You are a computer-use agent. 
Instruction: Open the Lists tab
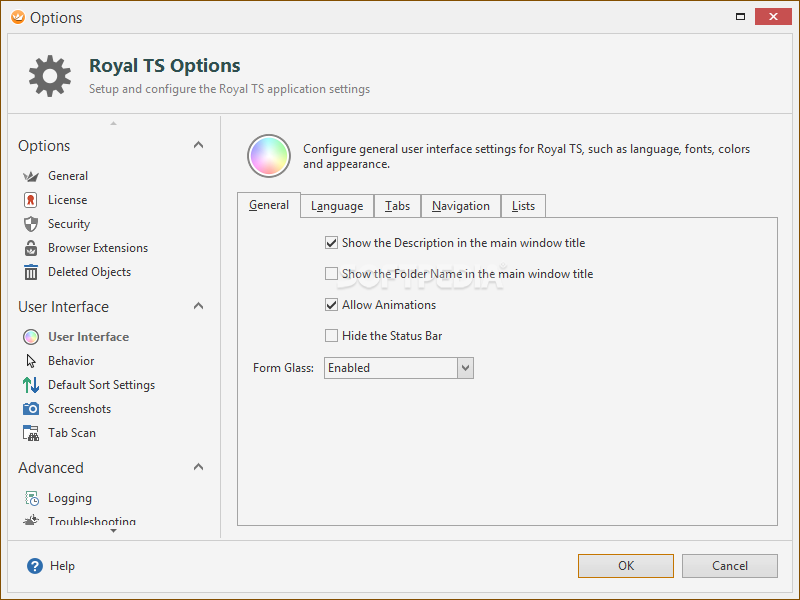point(523,206)
